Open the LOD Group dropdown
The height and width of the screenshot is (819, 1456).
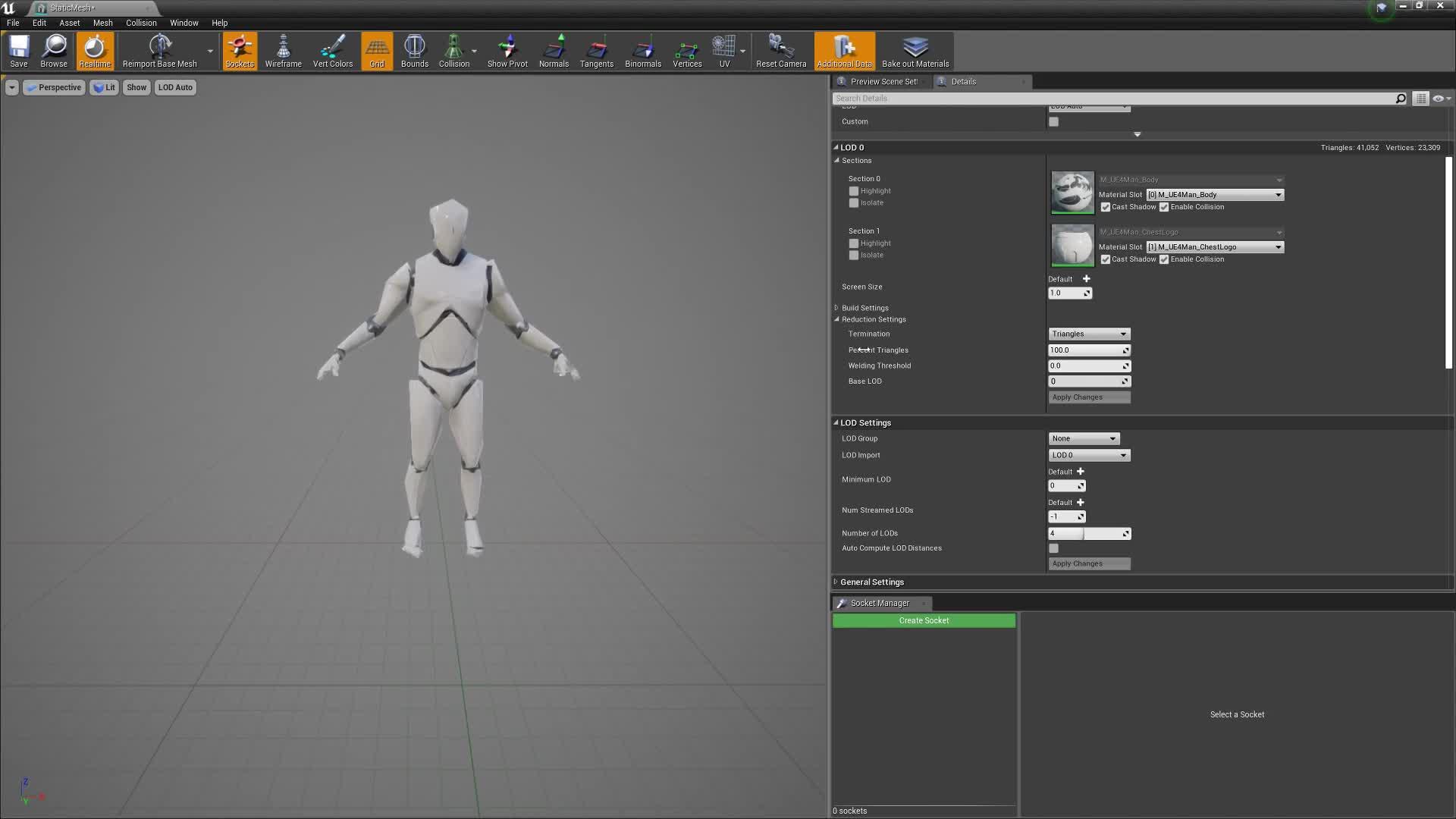tap(1083, 438)
